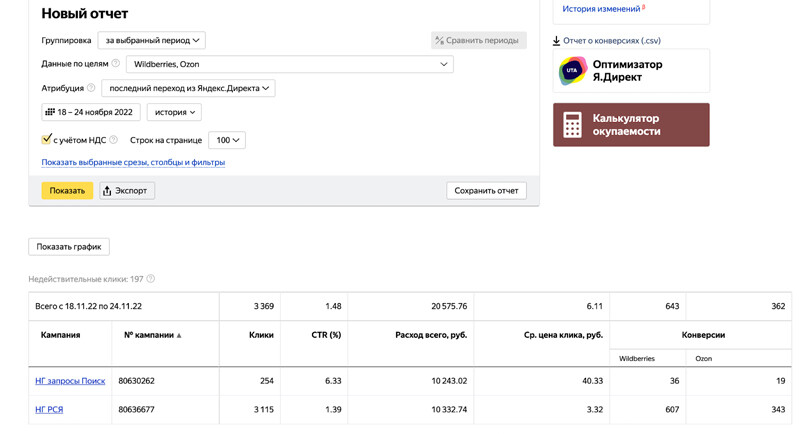The width and height of the screenshot is (800, 434).
Task: Click the help icon beside Недействительные клики
Action: pos(151,279)
